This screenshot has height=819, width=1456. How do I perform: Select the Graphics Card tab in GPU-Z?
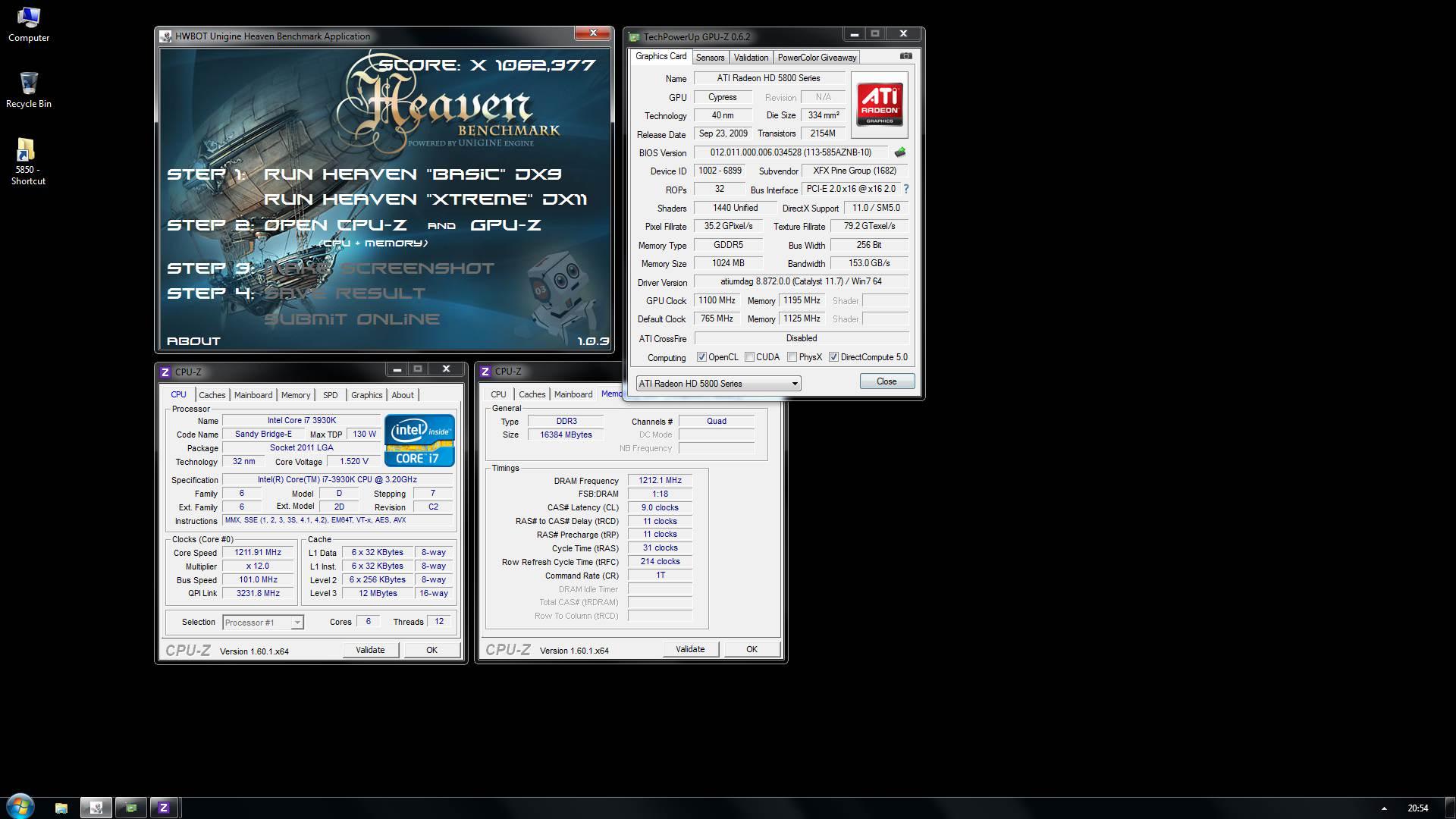pos(661,56)
